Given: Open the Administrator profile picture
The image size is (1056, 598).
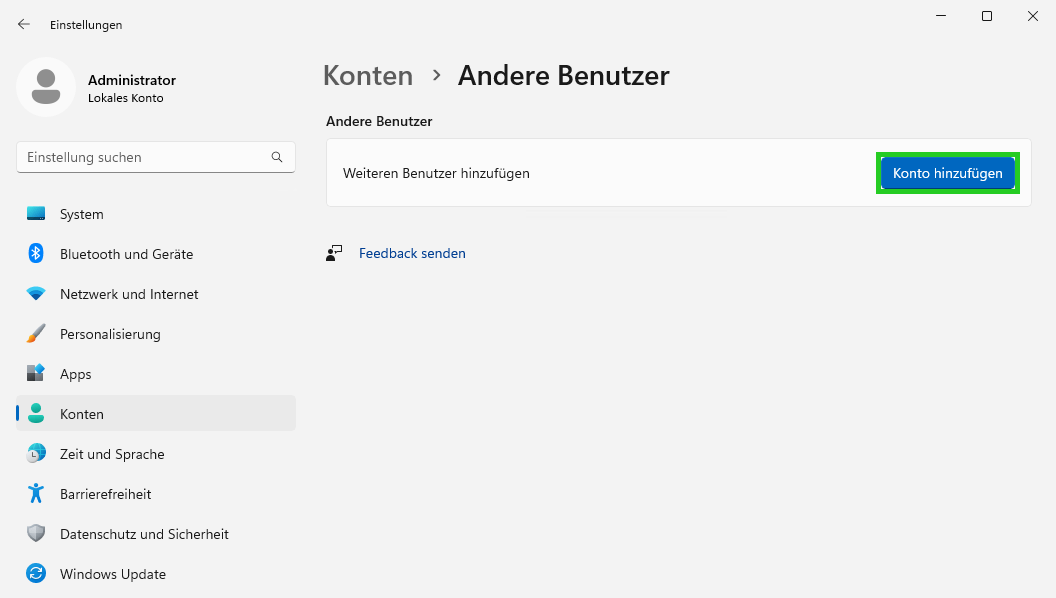Looking at the screenshot, I should 45,87.
